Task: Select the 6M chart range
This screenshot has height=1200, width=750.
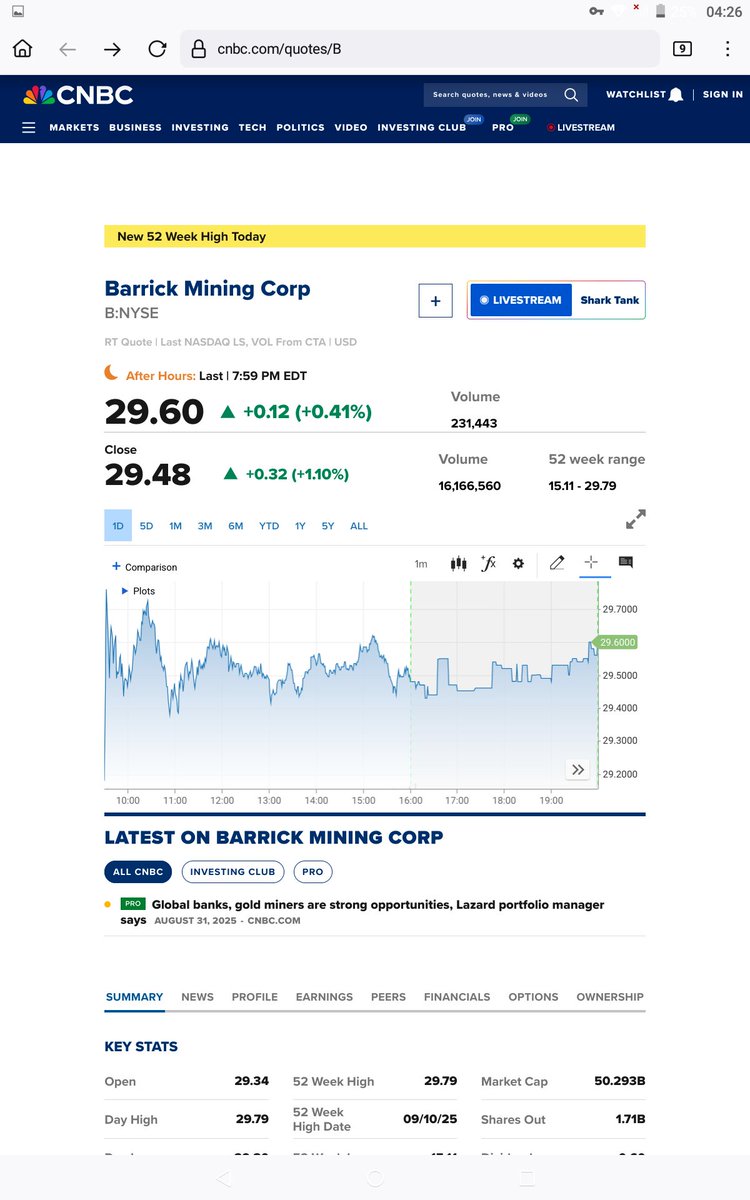Action: click(x=236, y=526)
